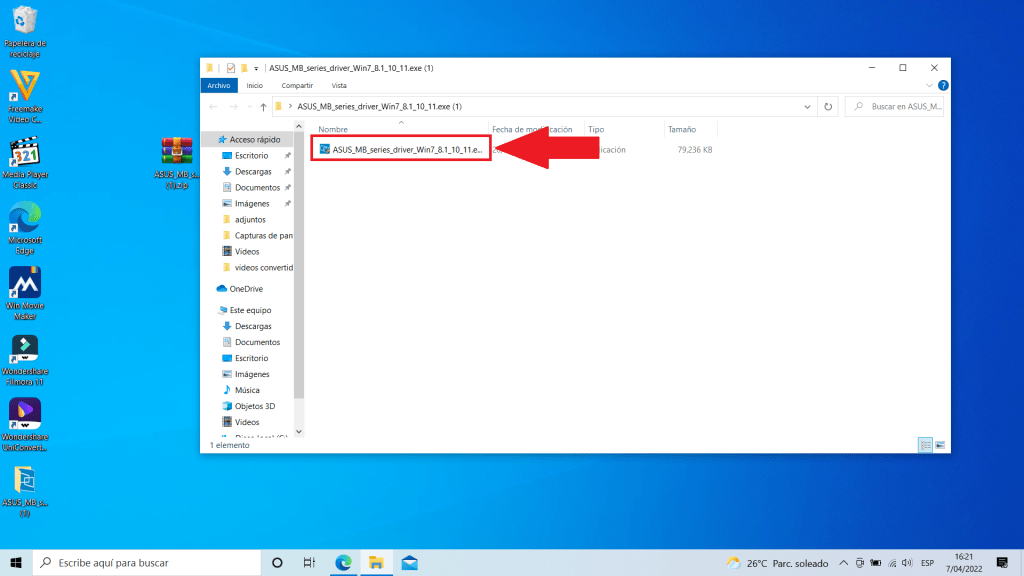Open the blue Help question-mark icon
Image resolution: width=1024 pixels, height=576 pixels.
click(x=941, y=86)
